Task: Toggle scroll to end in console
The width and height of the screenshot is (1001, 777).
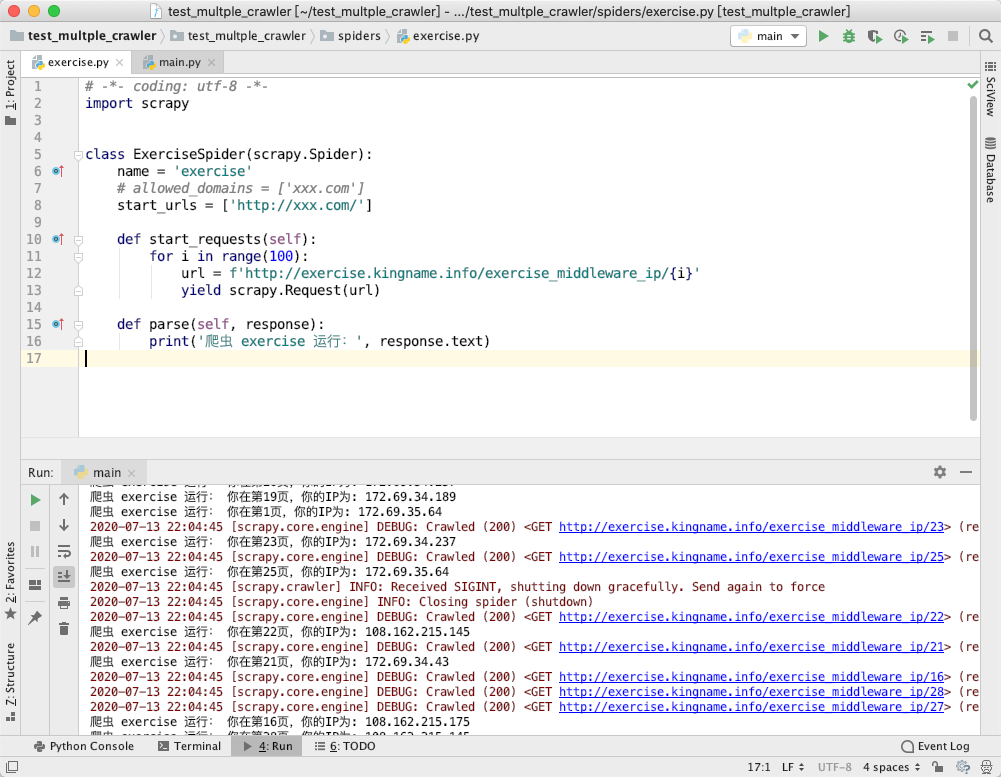Action: (x=64, y=577)
